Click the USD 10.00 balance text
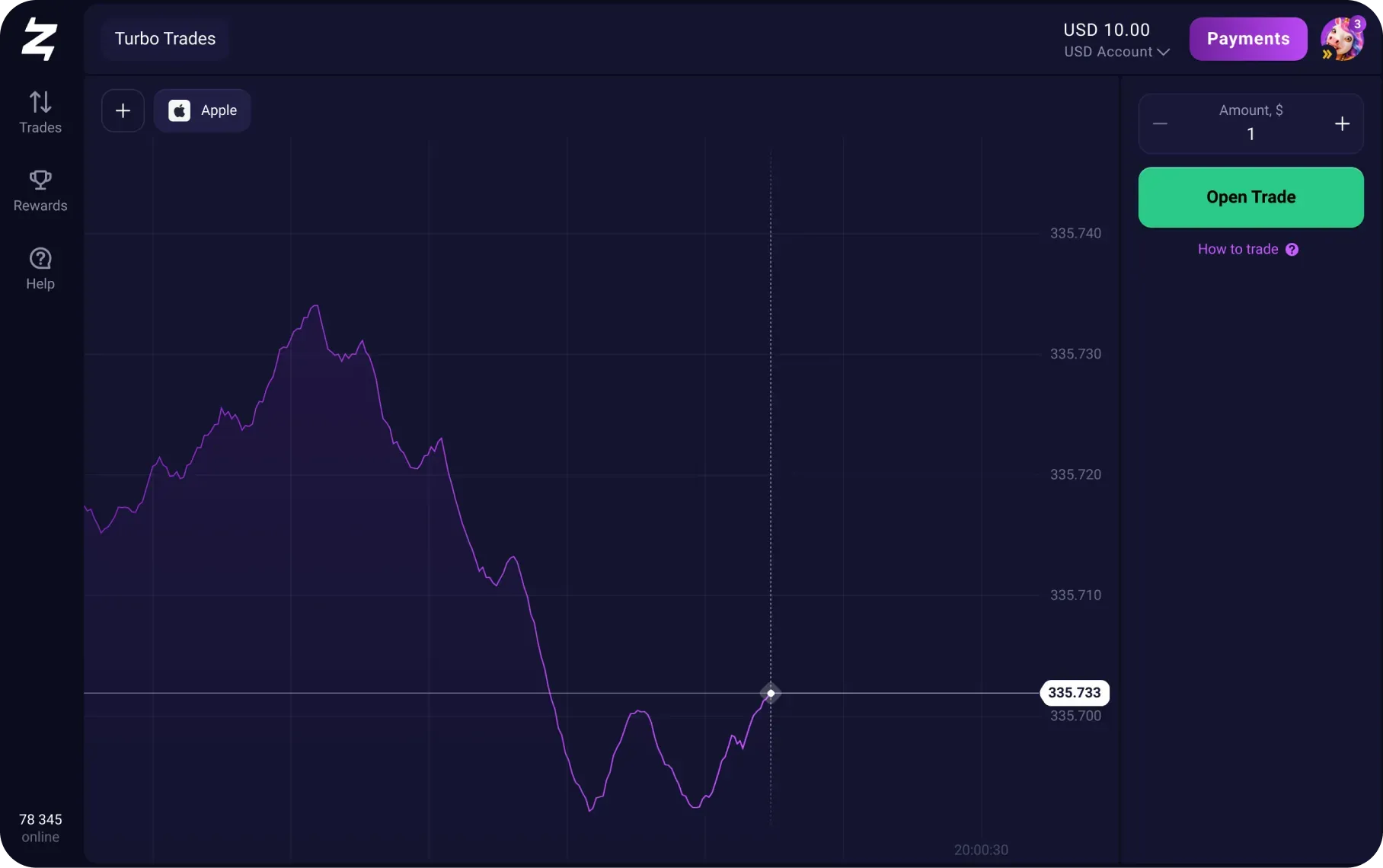This screenshot has width=1383, height=868. [1107, 30]
